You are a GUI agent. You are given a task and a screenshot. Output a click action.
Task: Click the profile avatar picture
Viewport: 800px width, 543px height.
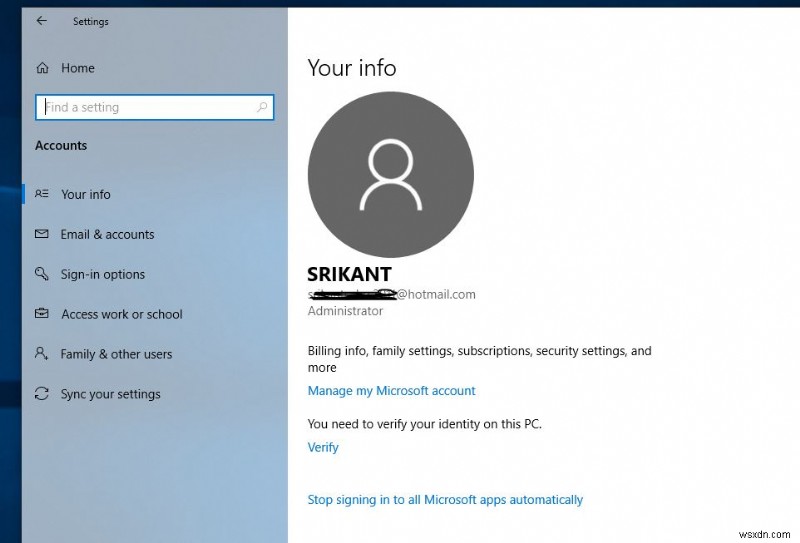[391, 175]
